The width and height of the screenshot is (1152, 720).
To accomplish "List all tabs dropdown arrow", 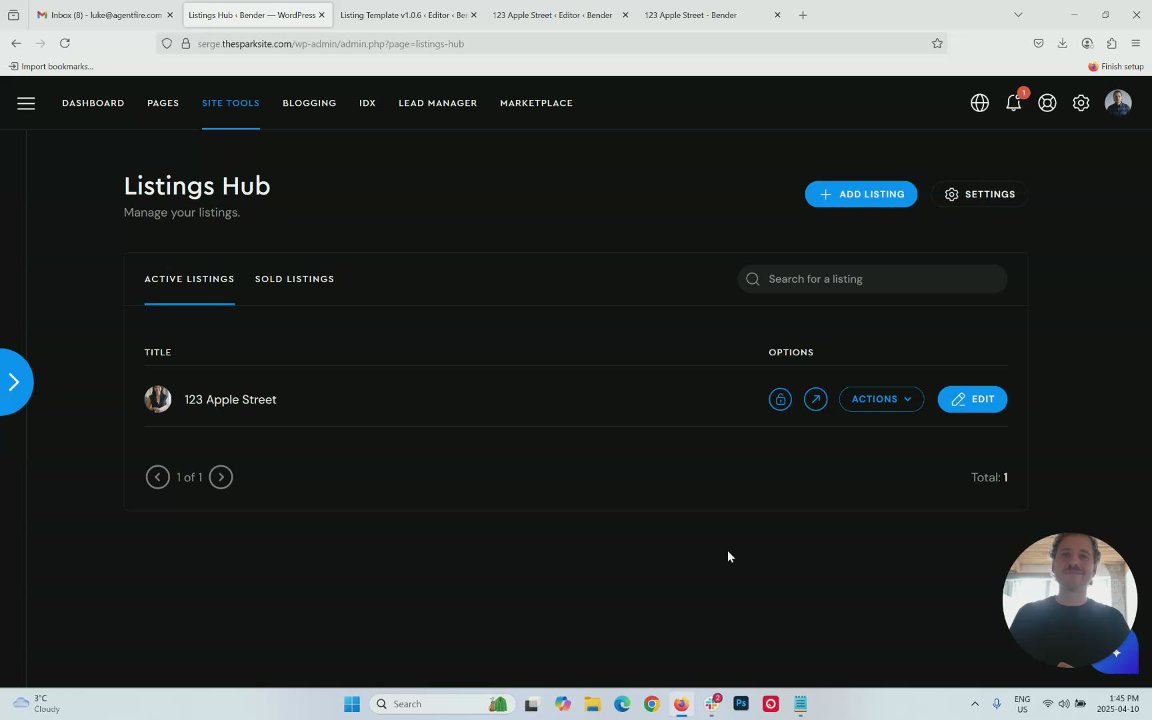I will coord(1018,15).
